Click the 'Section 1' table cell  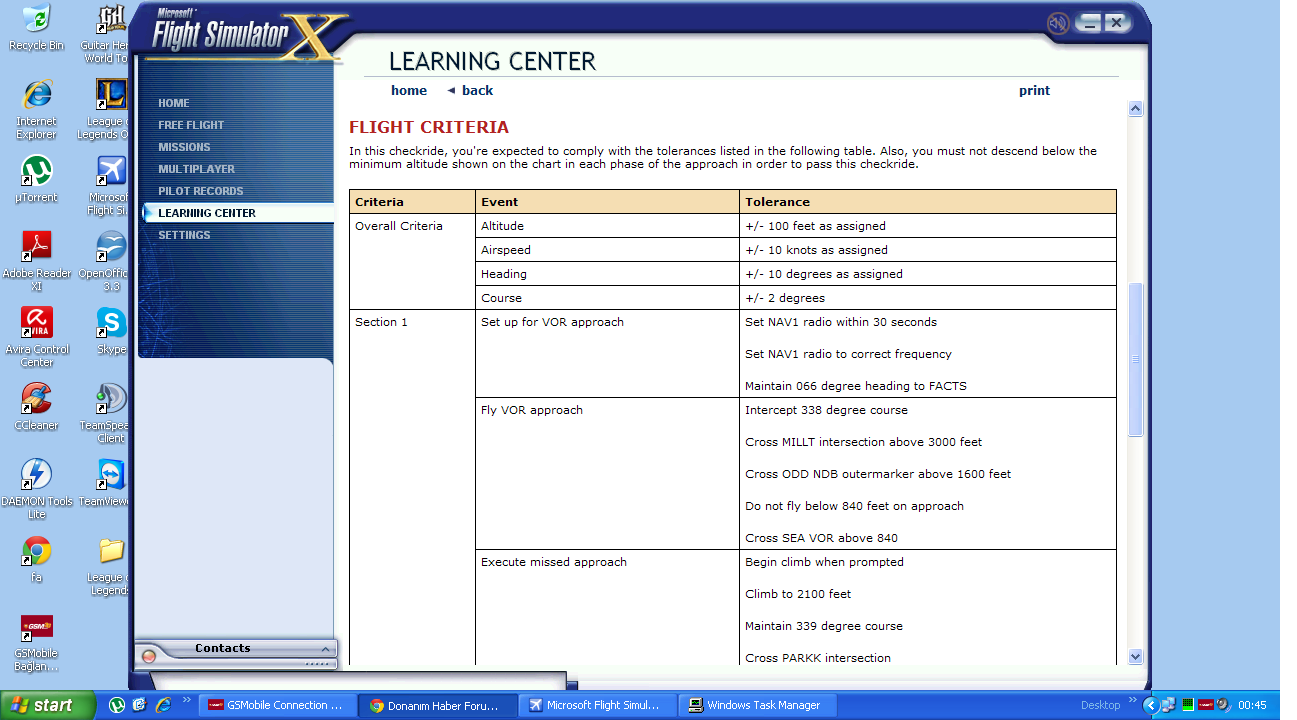pos(412,490)
